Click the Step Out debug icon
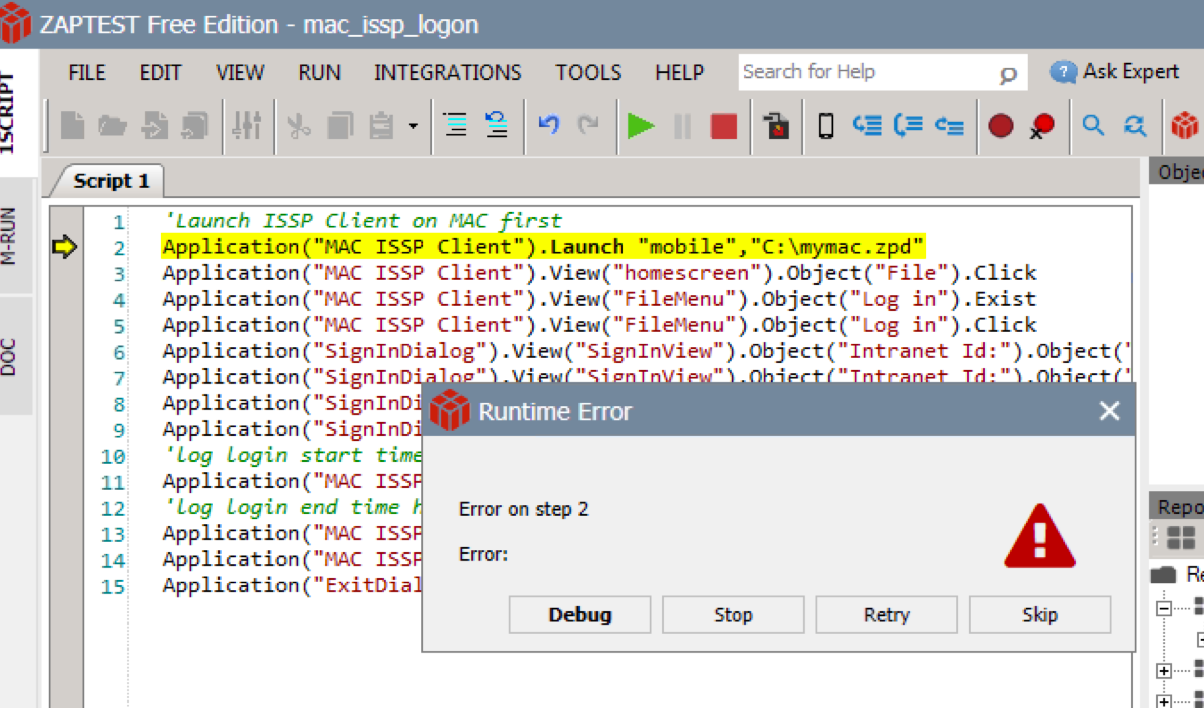The height and width of the screenshot is (708, 1204). [949, 126]
